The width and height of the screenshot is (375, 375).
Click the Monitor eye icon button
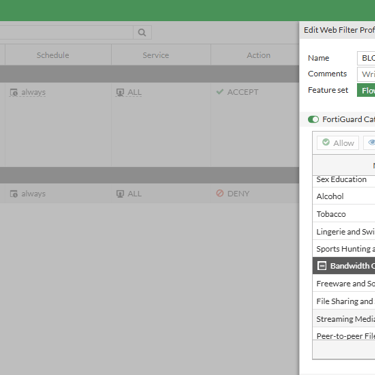(x=371, y=143)
